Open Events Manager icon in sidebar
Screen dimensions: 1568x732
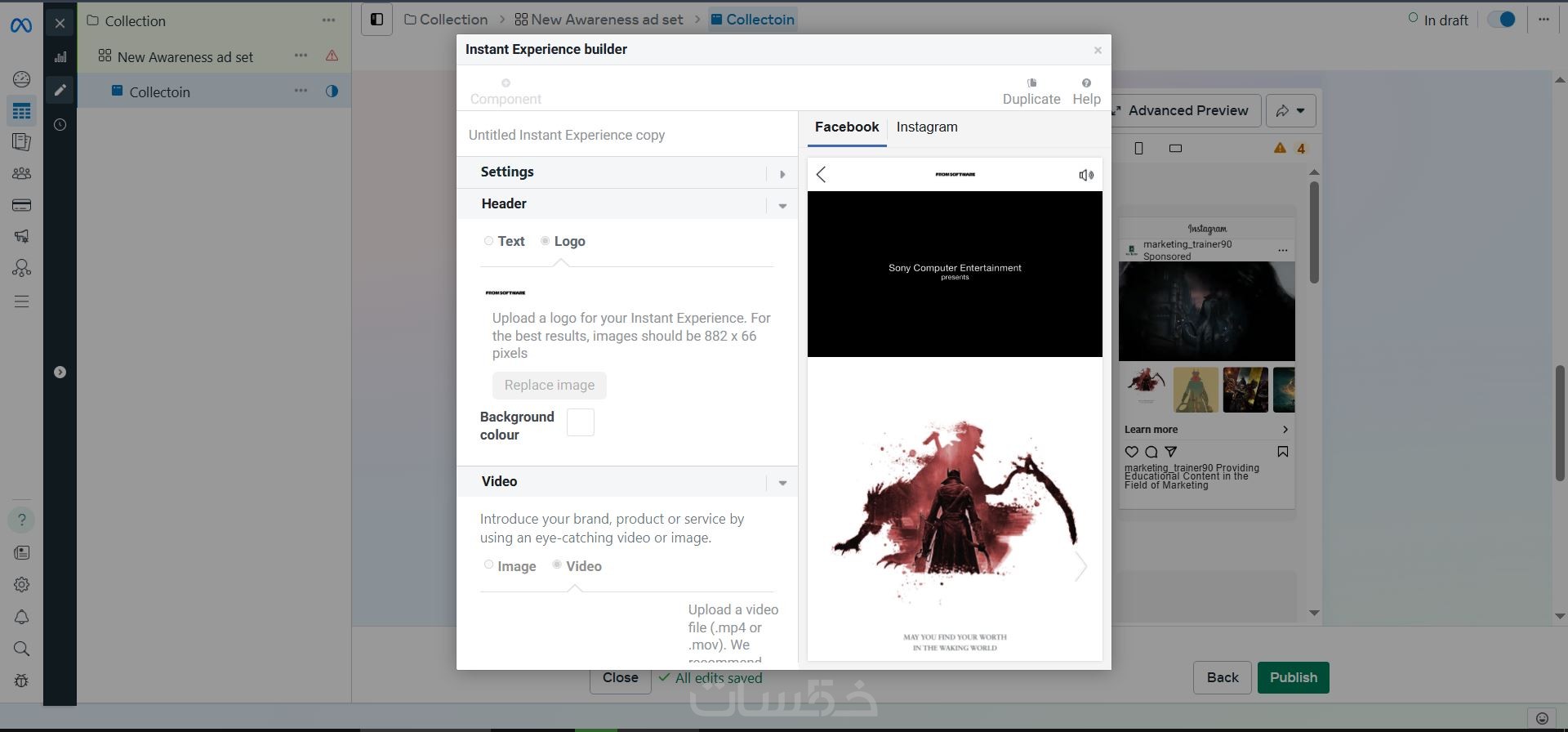click(x=21, y=268)
